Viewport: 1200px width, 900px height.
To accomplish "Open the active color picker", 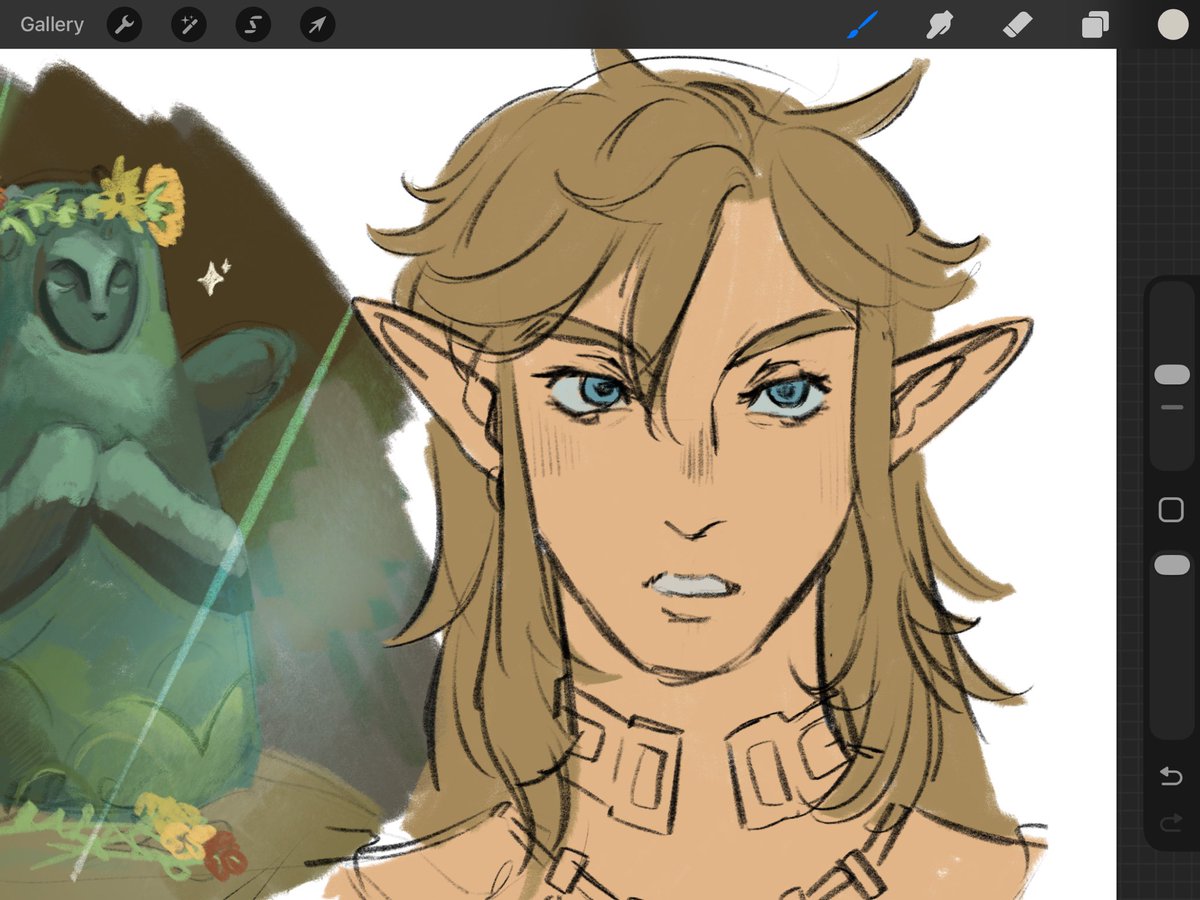I will (x=1172, y=24).
